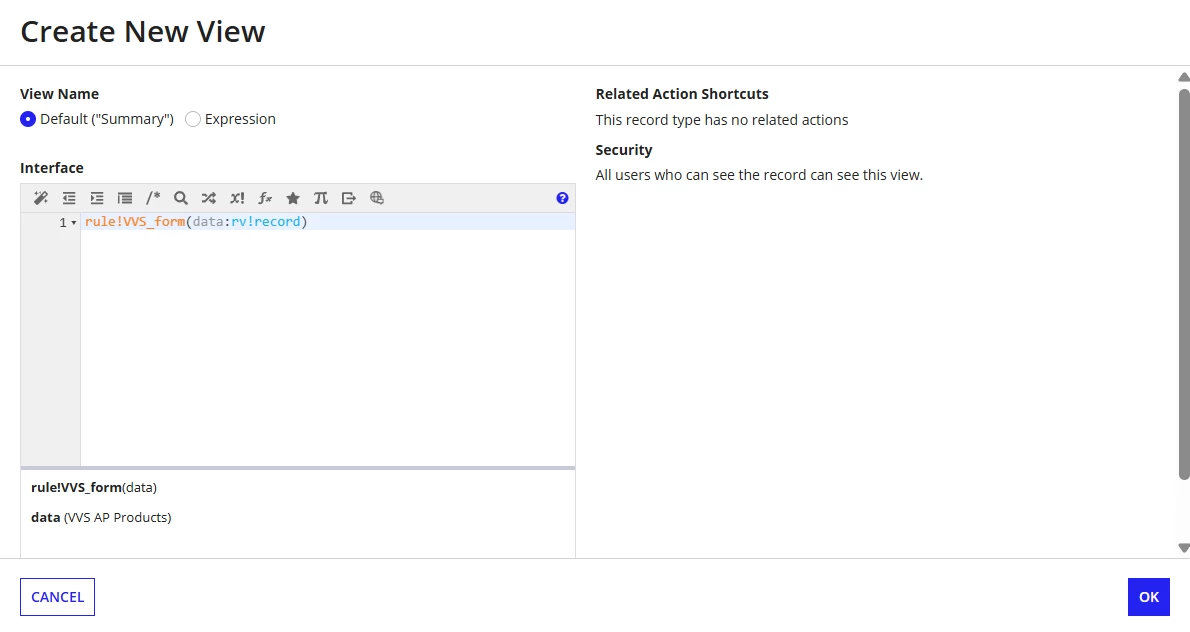Image resolution: width=1190 pixels, height=632 pixels.
Task: Click rv!record in the expression
Action: (x=266, y=222)
